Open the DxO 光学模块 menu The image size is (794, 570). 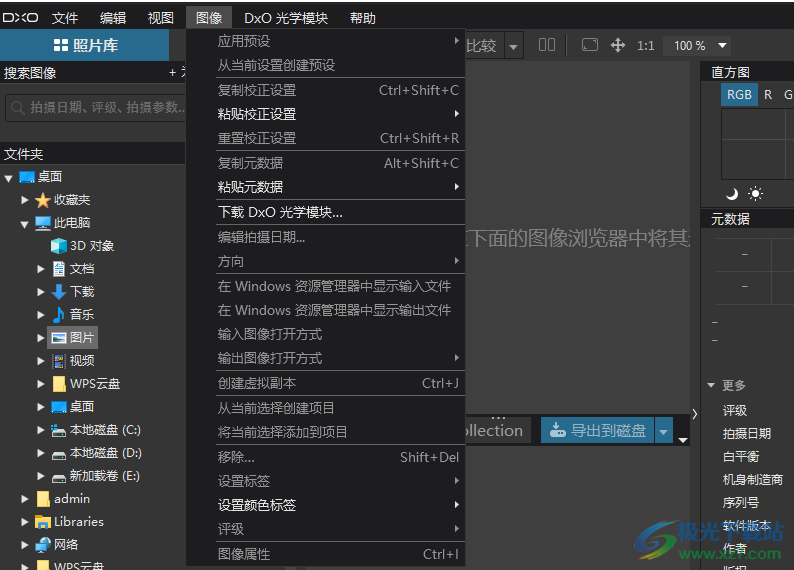(x=286, y=18)
